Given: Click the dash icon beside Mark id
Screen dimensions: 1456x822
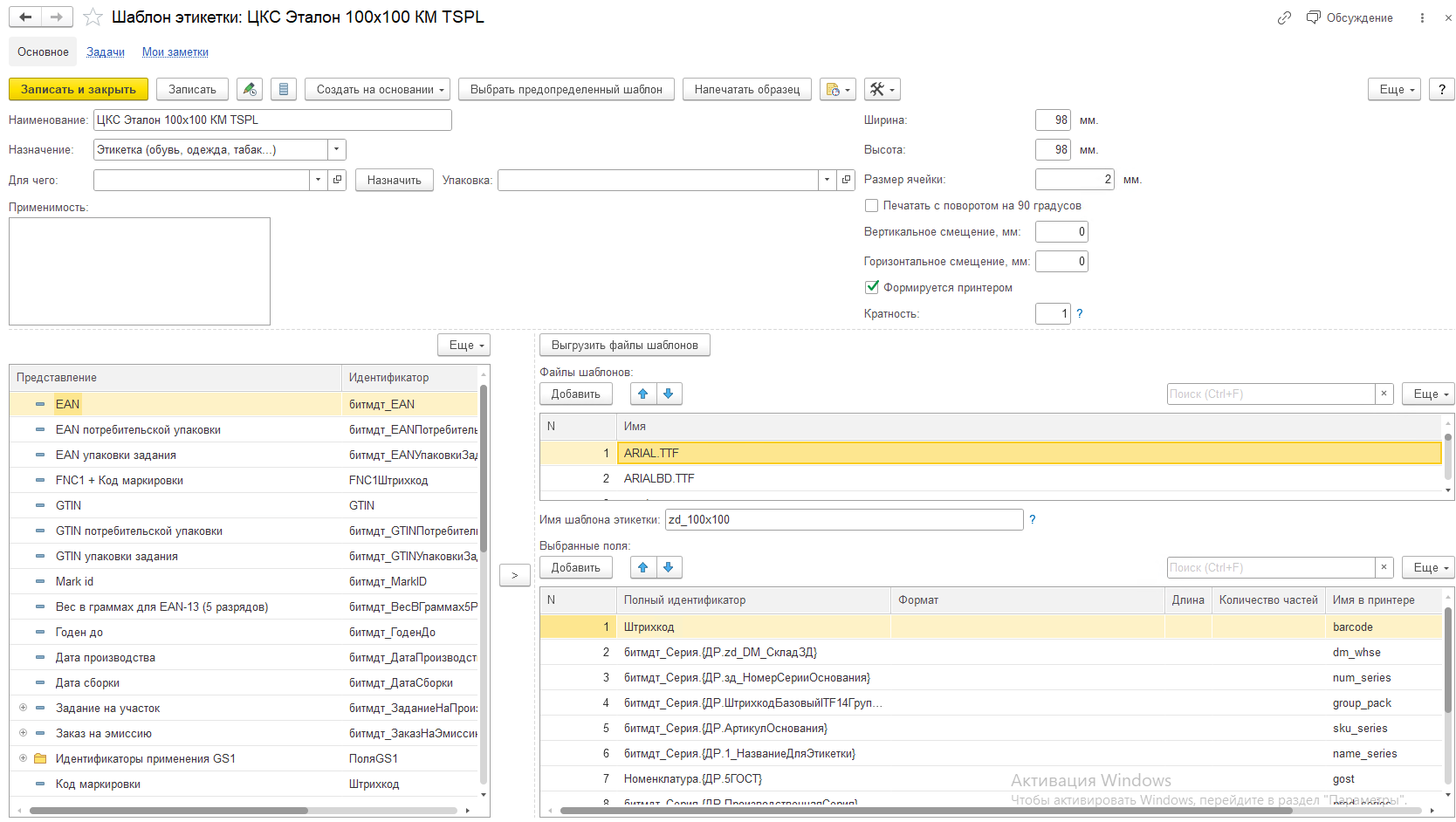Looking at the screenshot, I should (x=40, y=581).
